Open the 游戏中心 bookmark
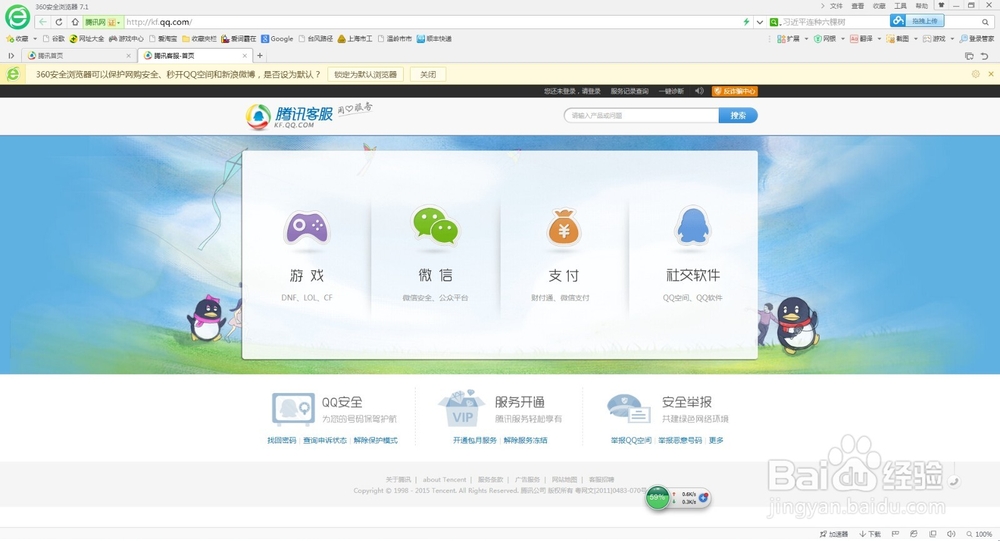1000x541 pixels. point(126,39)
